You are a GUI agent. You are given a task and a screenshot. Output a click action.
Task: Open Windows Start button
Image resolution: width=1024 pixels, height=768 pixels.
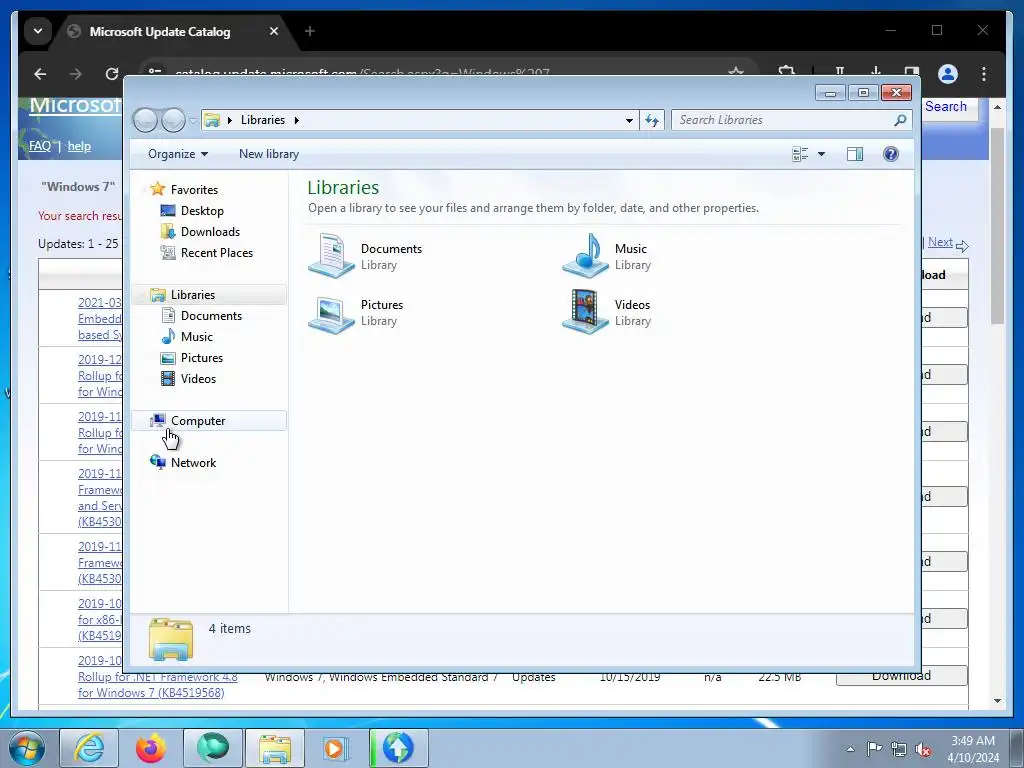(26, 748)
